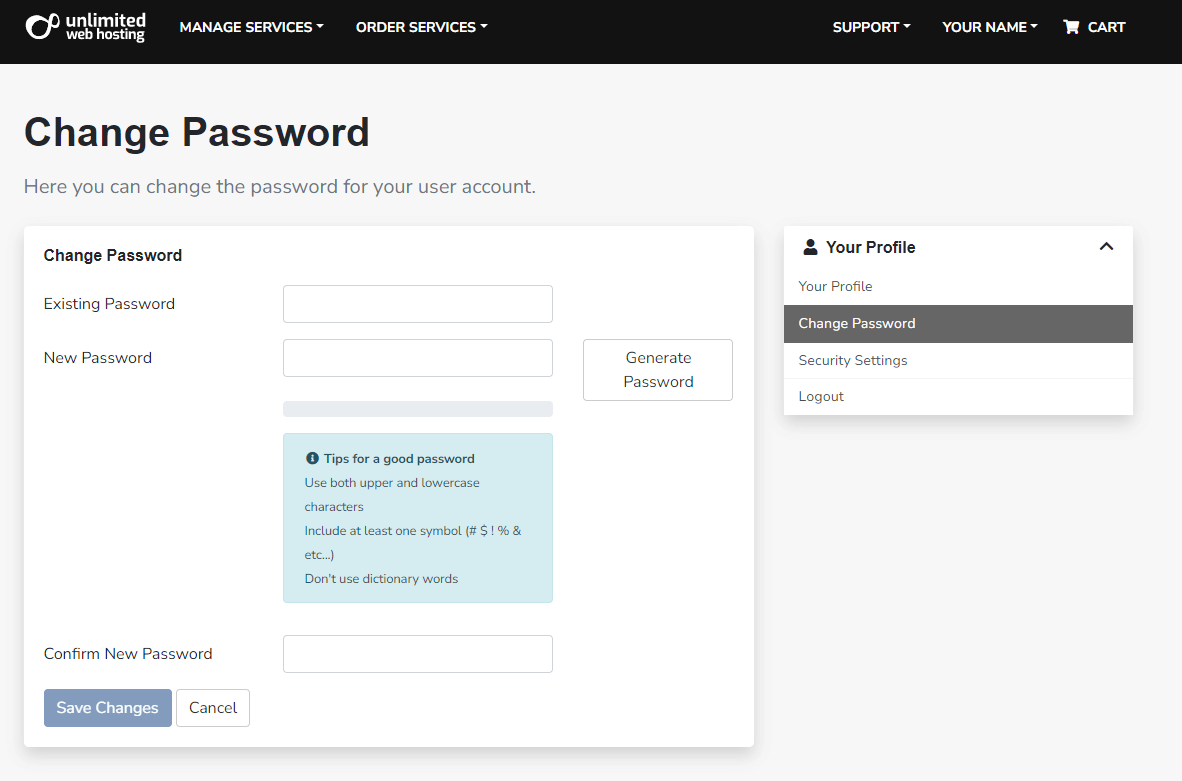Collapse the Your Profile panel chevron
This screenshot has height=781, width=1182.
(1106, 247)
